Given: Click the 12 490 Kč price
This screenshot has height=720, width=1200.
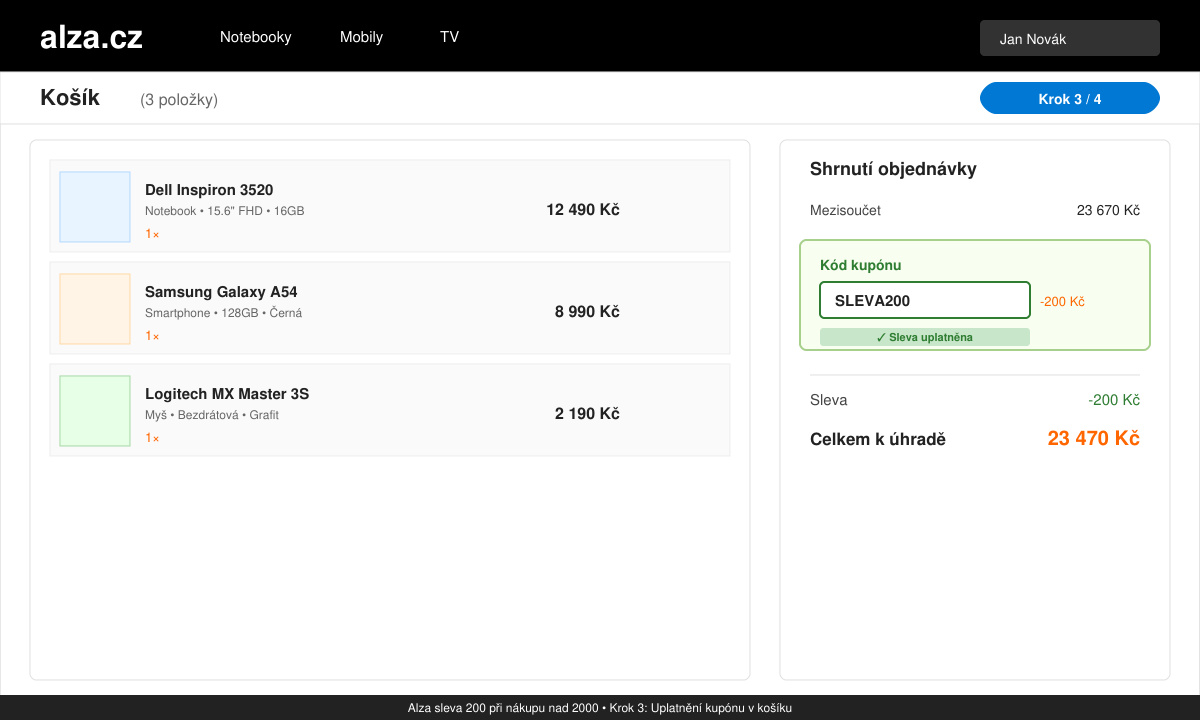Looking at the screenshot, I should 583,210.
